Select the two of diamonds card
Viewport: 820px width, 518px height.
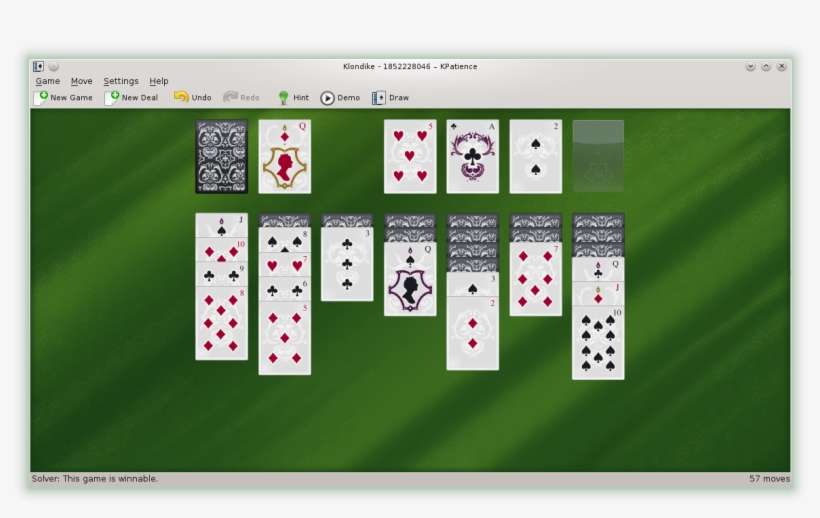click(473, 333)
